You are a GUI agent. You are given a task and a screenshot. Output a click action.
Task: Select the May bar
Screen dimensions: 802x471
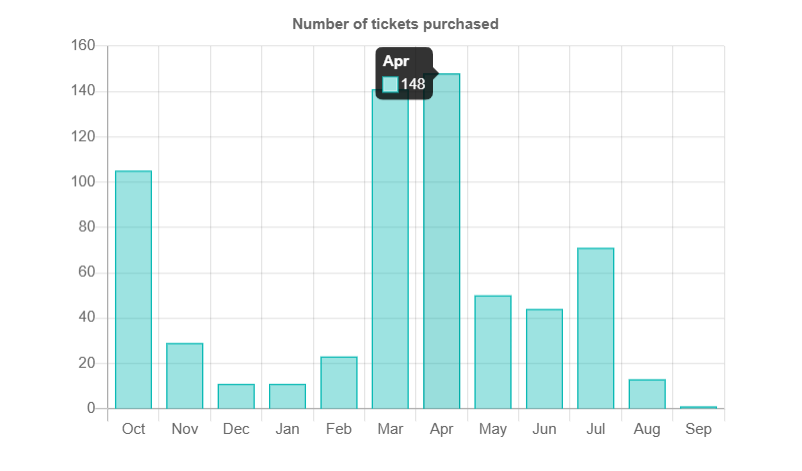493,352
